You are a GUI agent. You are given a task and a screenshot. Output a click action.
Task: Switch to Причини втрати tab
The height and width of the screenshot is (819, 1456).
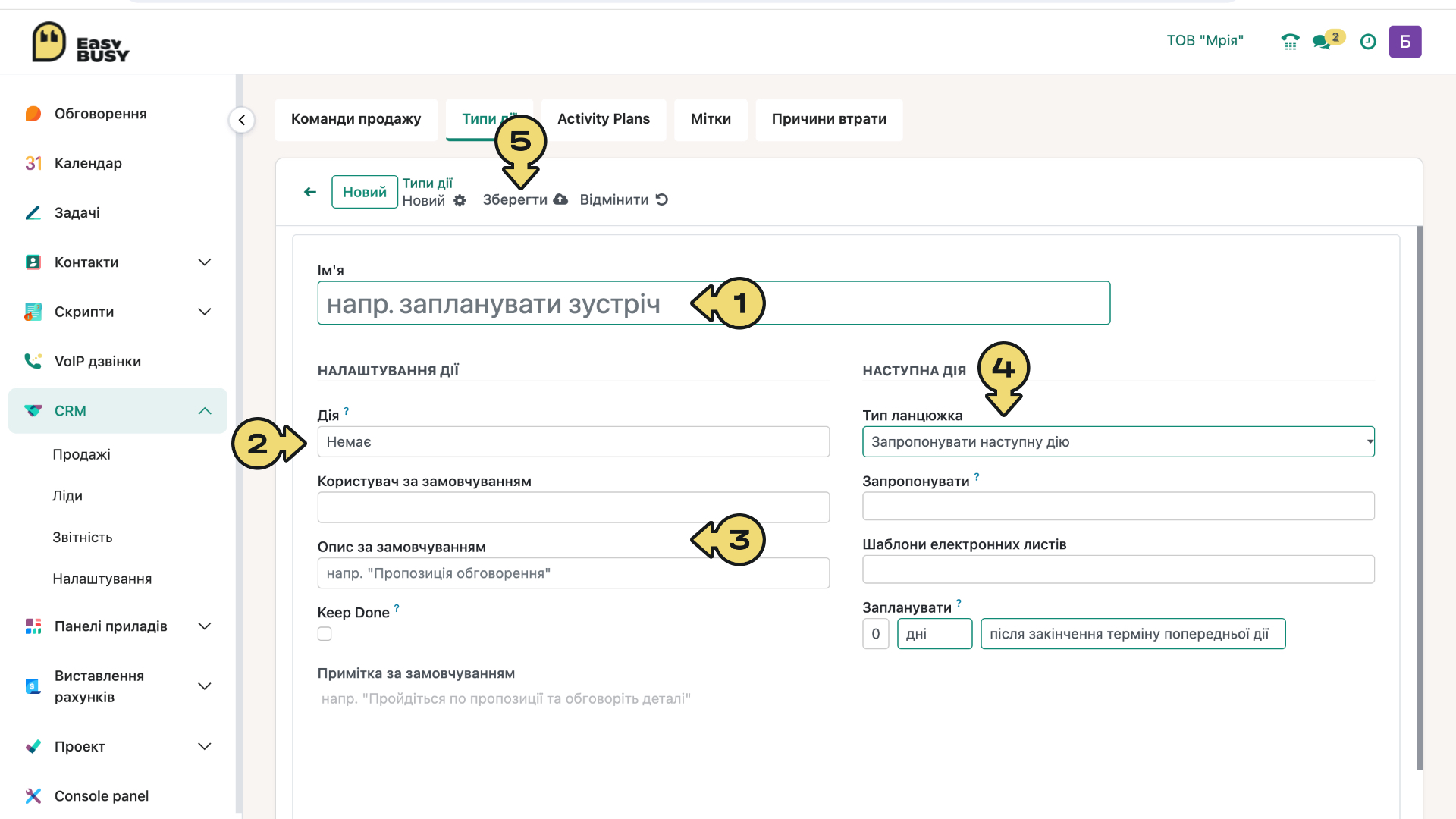[829, 119]
